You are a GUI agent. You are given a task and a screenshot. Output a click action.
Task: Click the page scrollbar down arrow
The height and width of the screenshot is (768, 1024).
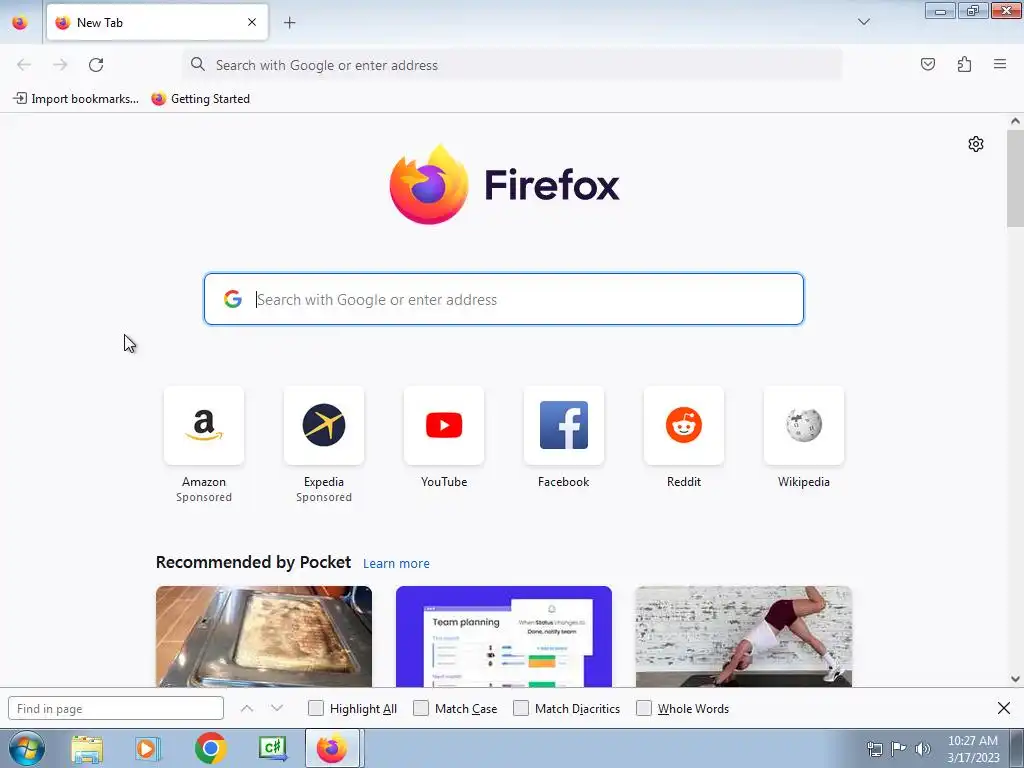coord(1015,679)
